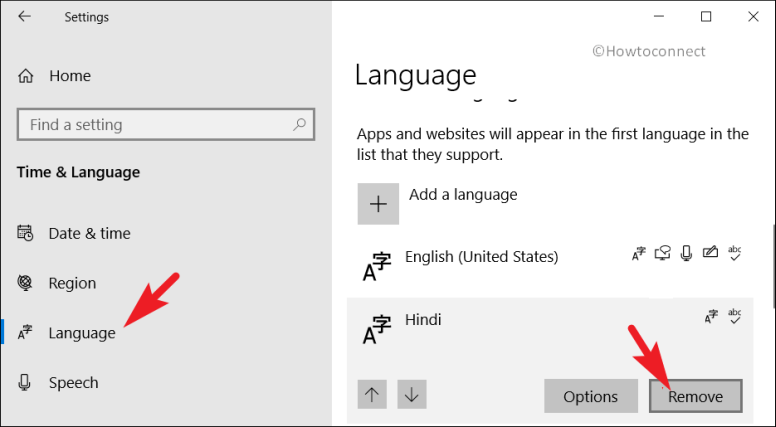Viewport: 776px width, 427px height.
Task: Open the Speech settings page
Action: 73,382
